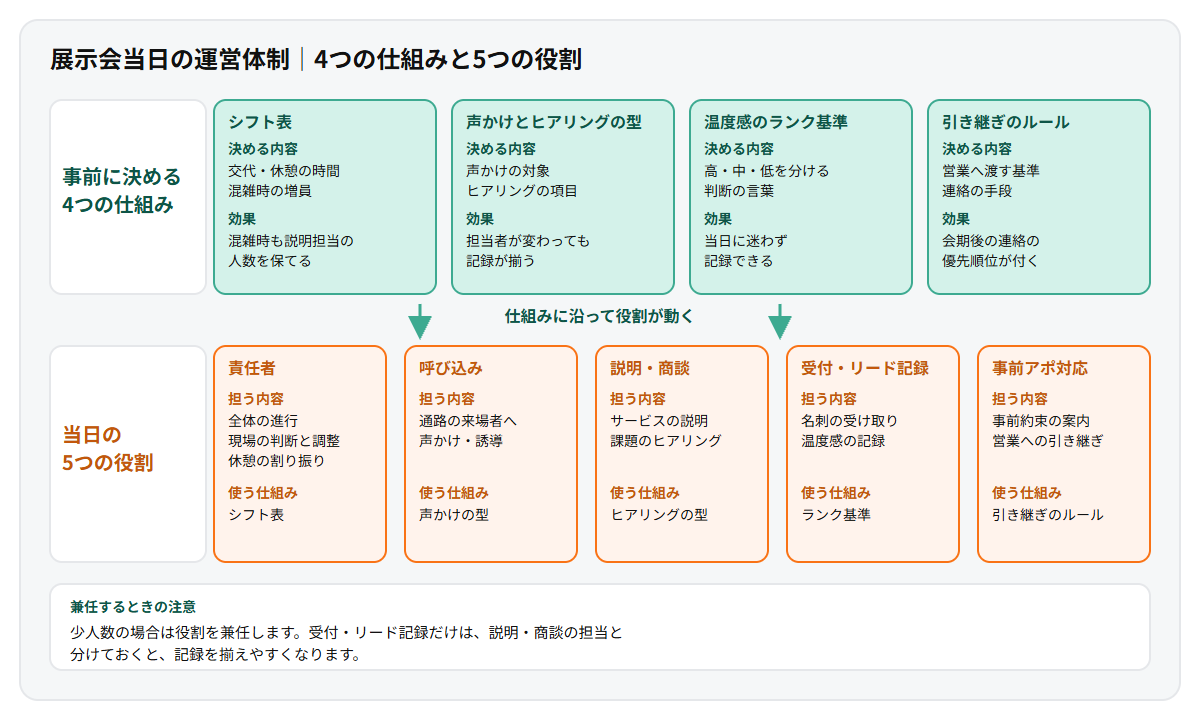Select the line "連絡の手段"
The image size is (1200, 720).
click(977, 191)
